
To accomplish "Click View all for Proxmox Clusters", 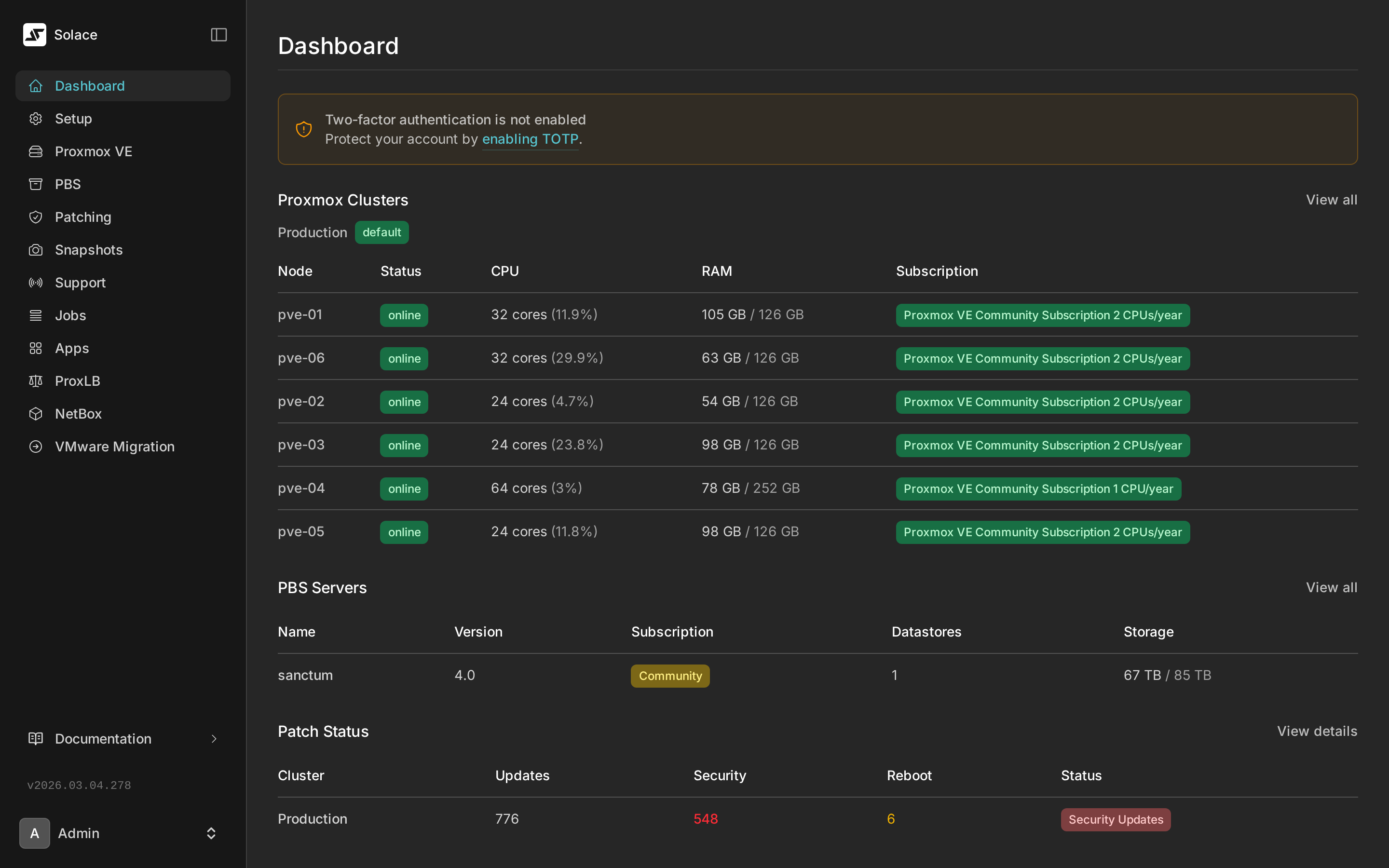I will [1331, 199].
